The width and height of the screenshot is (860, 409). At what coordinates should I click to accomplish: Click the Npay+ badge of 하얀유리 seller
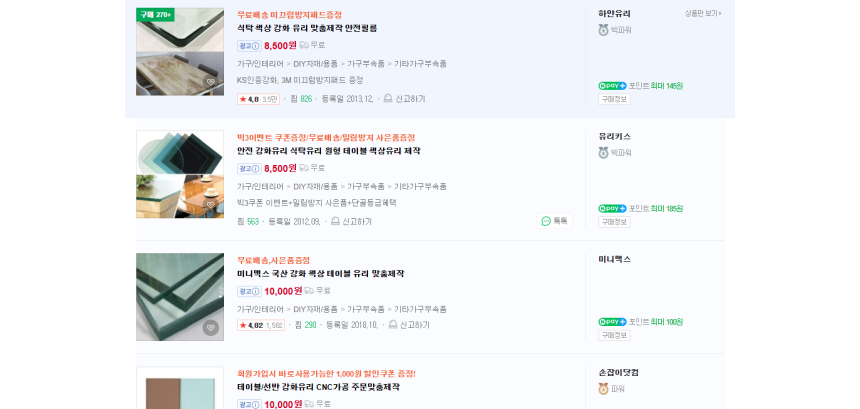[612, 86]
